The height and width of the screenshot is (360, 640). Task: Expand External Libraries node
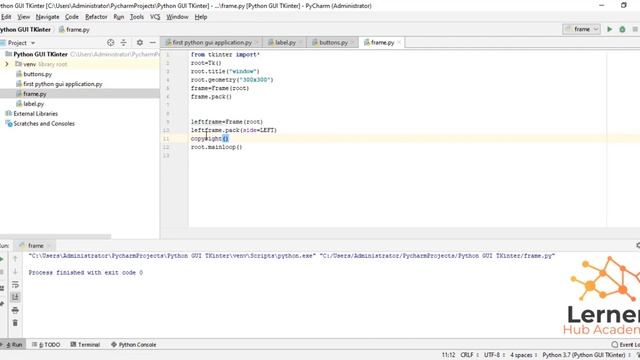coord(35,113)
